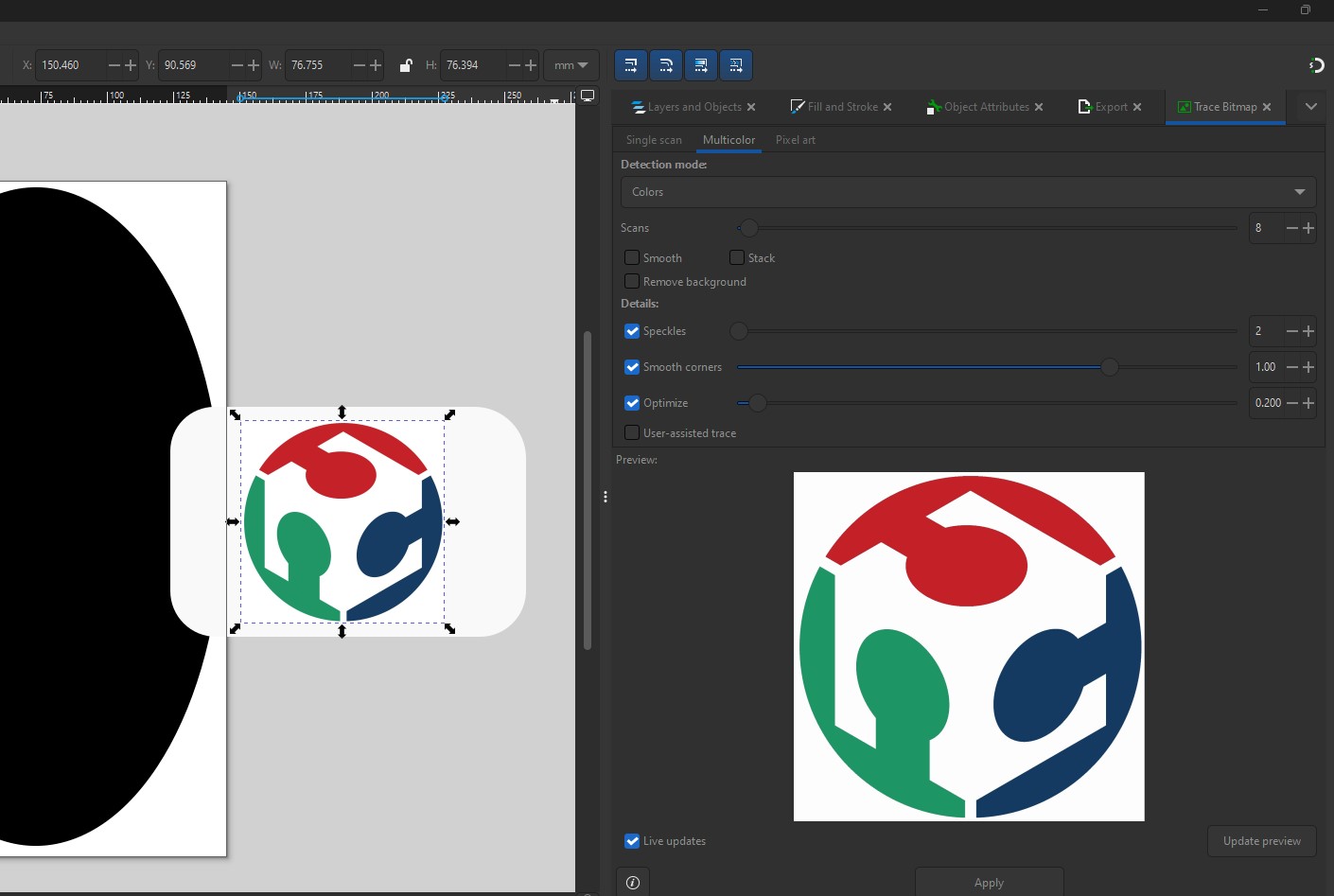The height and width of the screenshot is (896, 1334).
Task: Click the display mode icon beside the ruler
Action: (x=588, y=96)
